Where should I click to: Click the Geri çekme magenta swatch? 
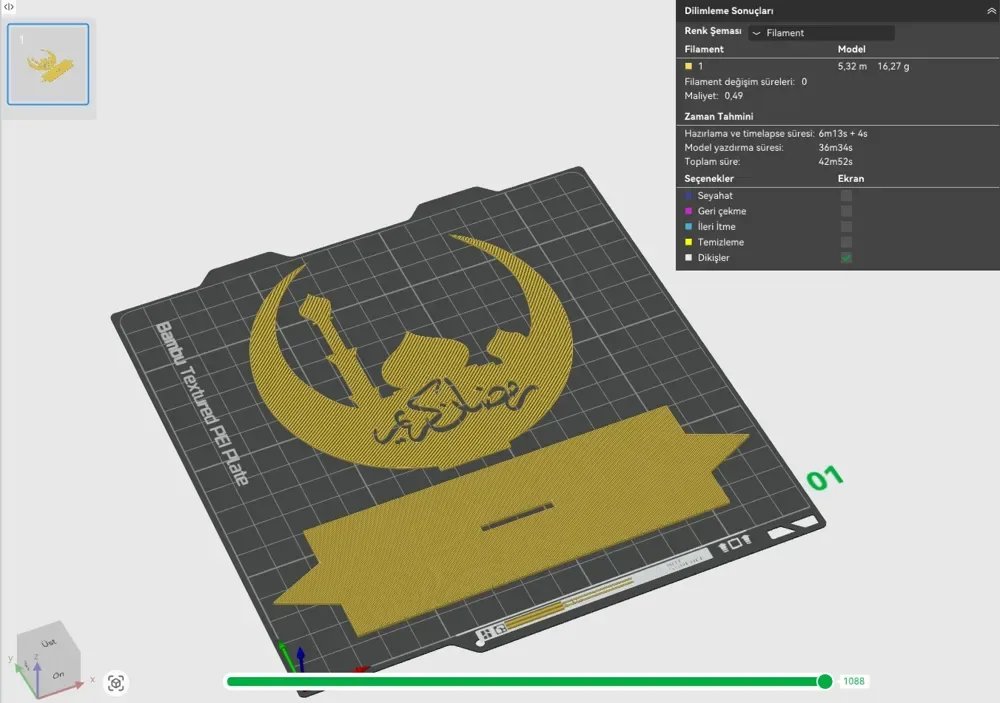coord(688,211)
